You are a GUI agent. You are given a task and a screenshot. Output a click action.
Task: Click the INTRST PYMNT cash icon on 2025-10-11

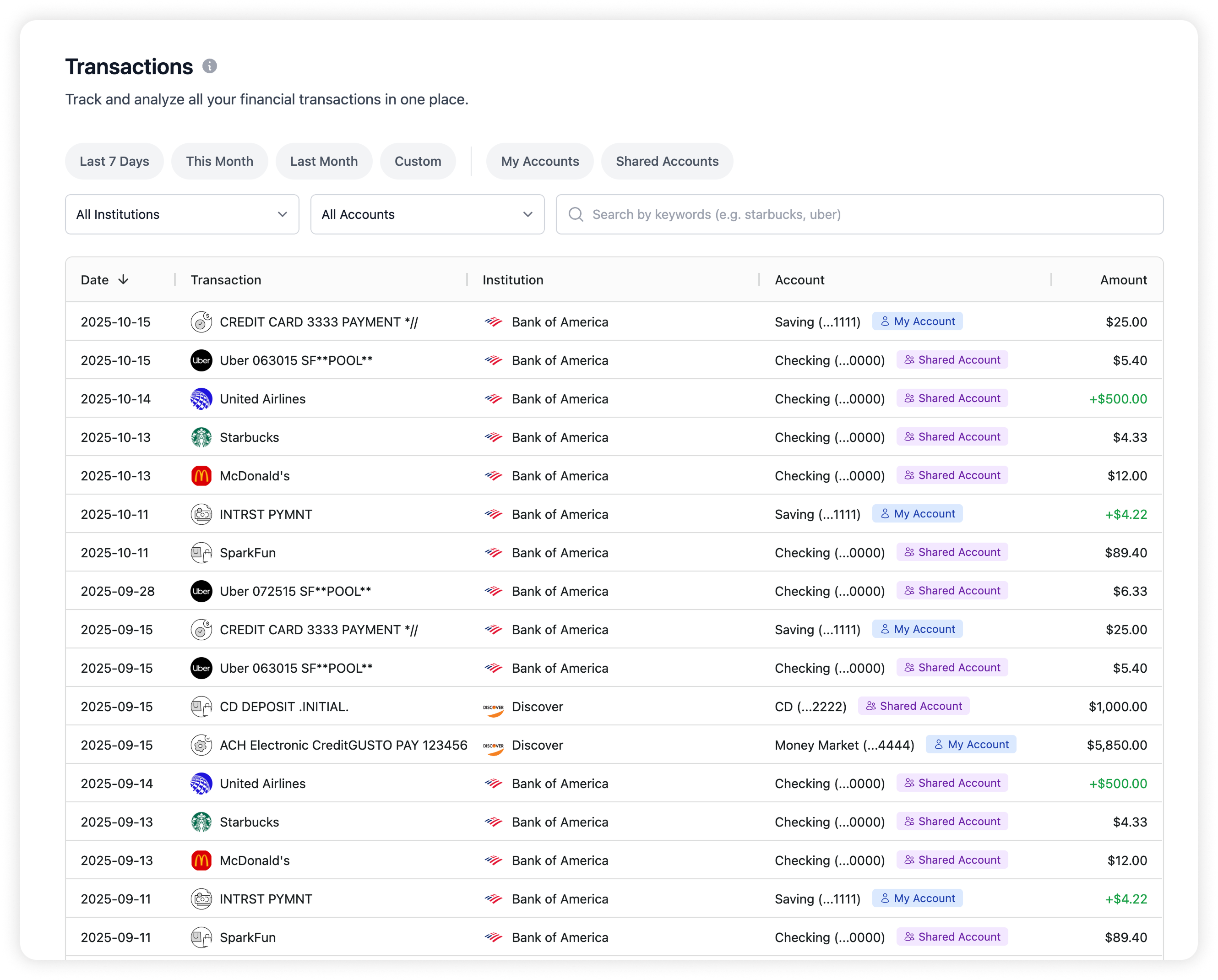(x=201, y=515)
